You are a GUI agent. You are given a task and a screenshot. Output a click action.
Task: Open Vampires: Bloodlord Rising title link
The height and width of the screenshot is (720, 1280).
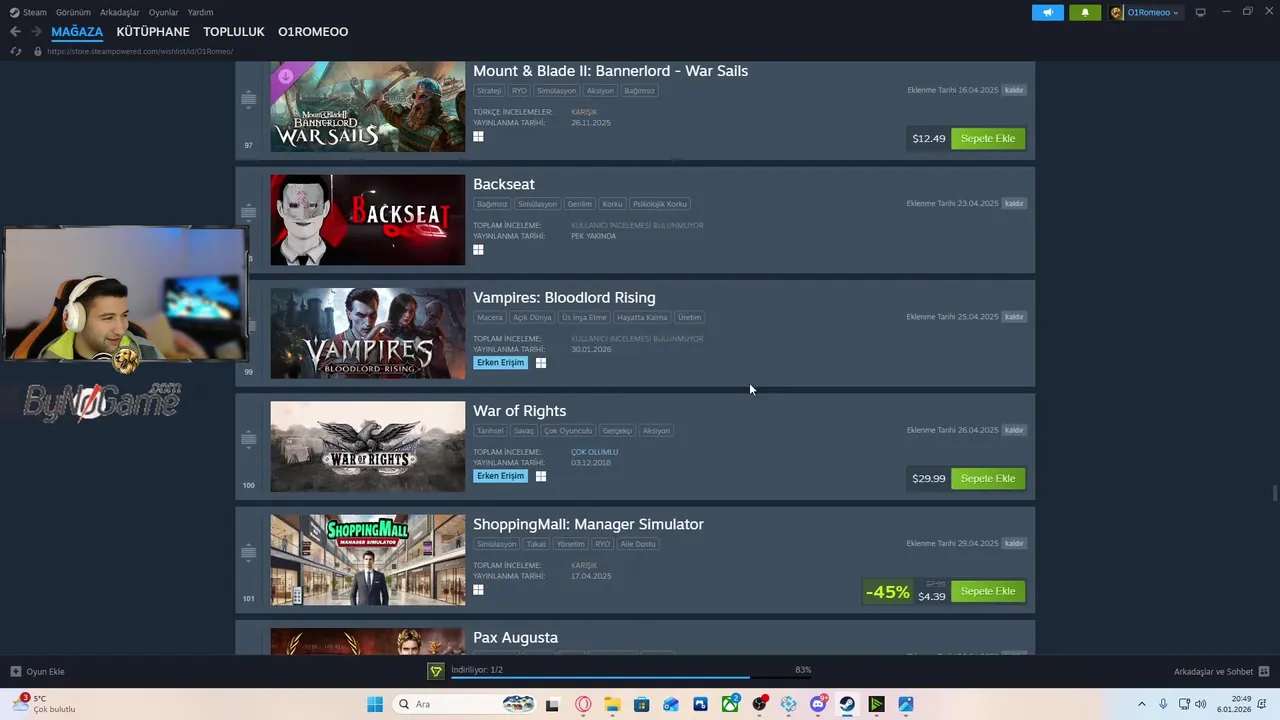click(x=564, y=297)
